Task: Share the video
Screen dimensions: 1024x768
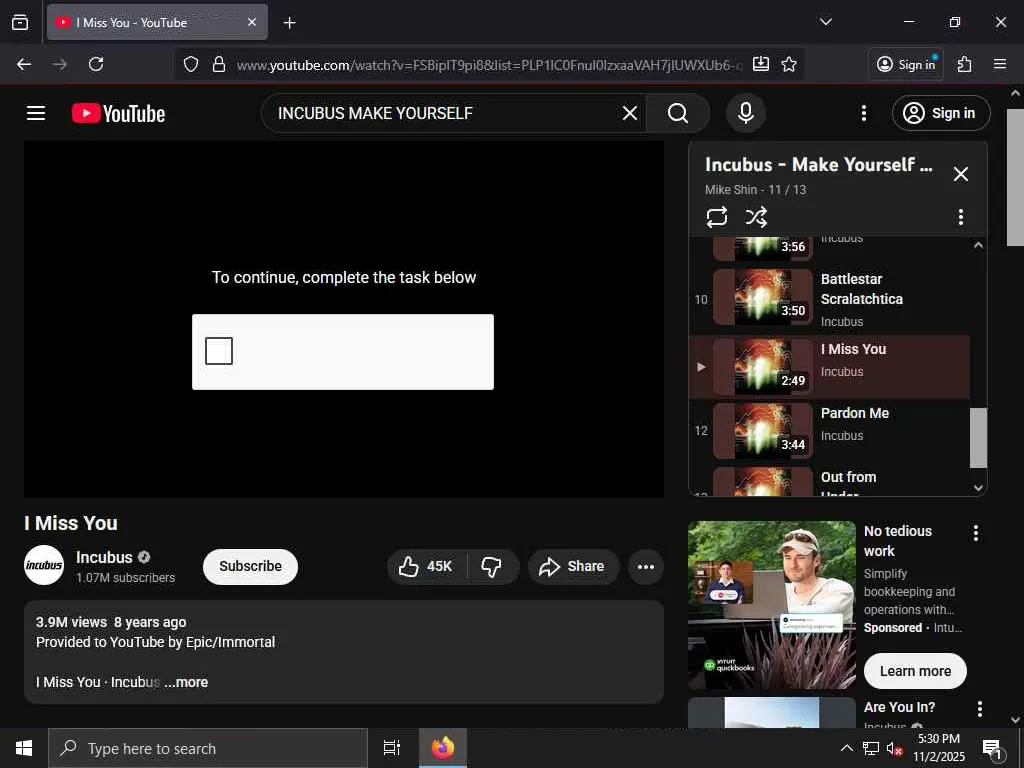Action: (573, 566)
